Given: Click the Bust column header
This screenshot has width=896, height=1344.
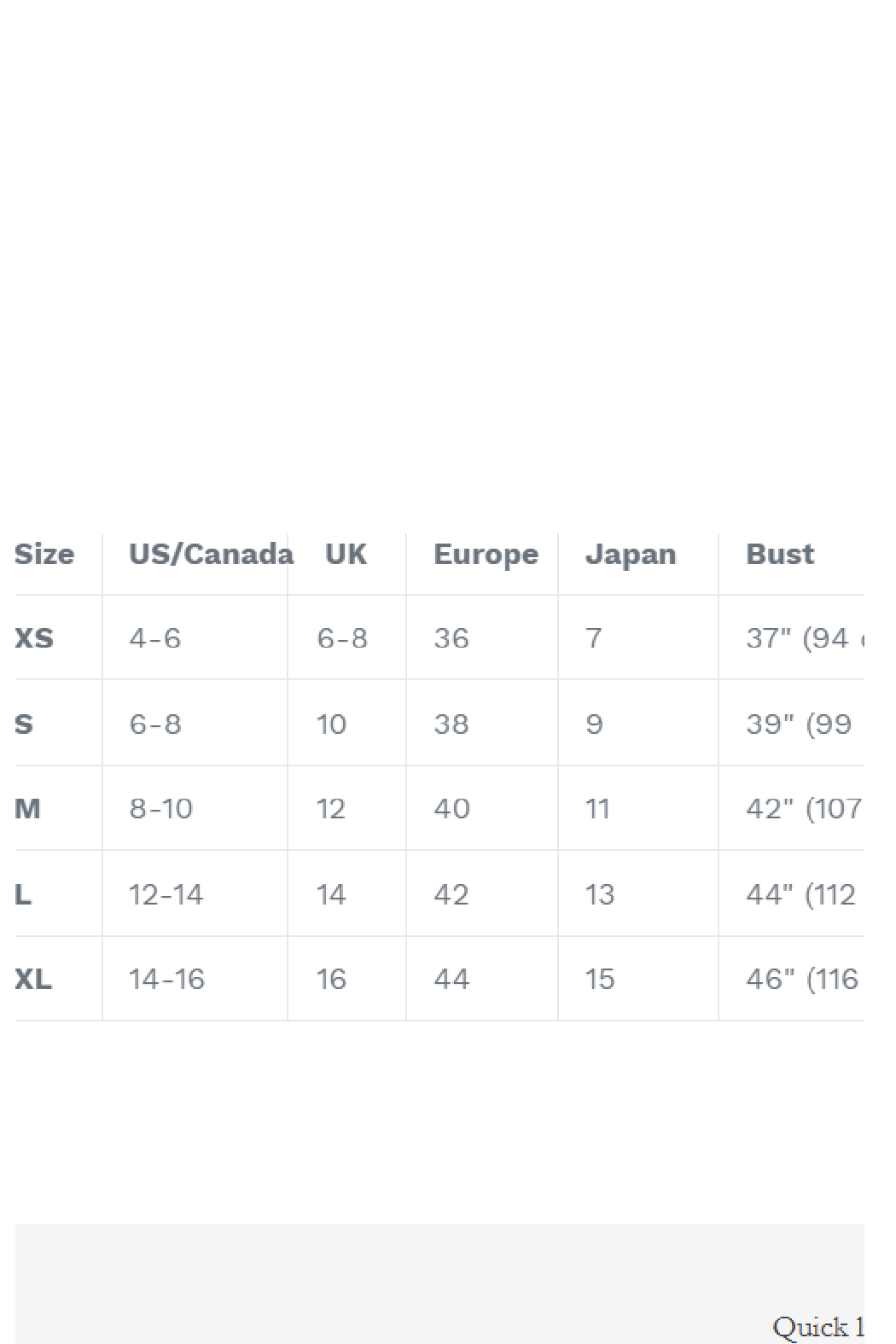Looking at the screenshot, I should pos(779,555).
